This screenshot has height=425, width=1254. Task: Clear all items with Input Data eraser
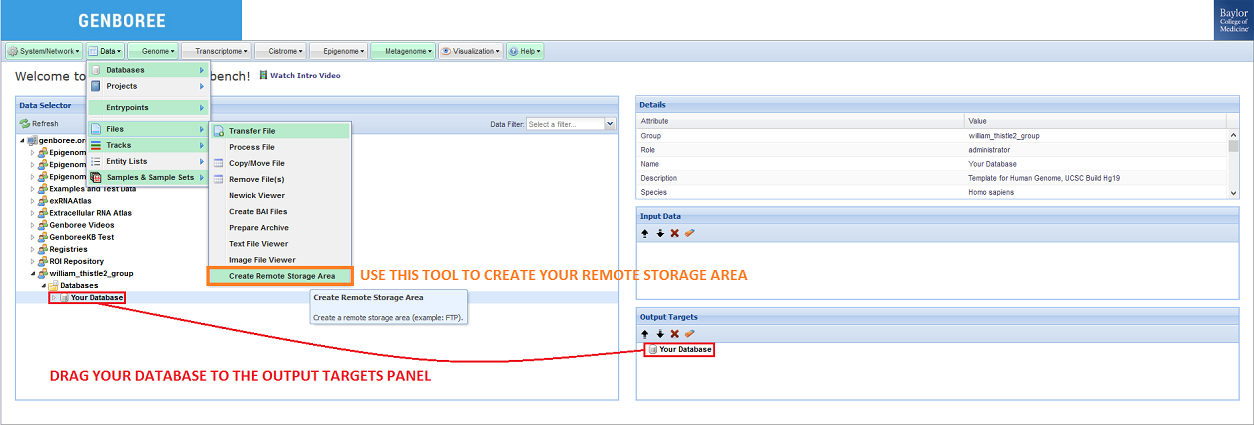[690, 233]
